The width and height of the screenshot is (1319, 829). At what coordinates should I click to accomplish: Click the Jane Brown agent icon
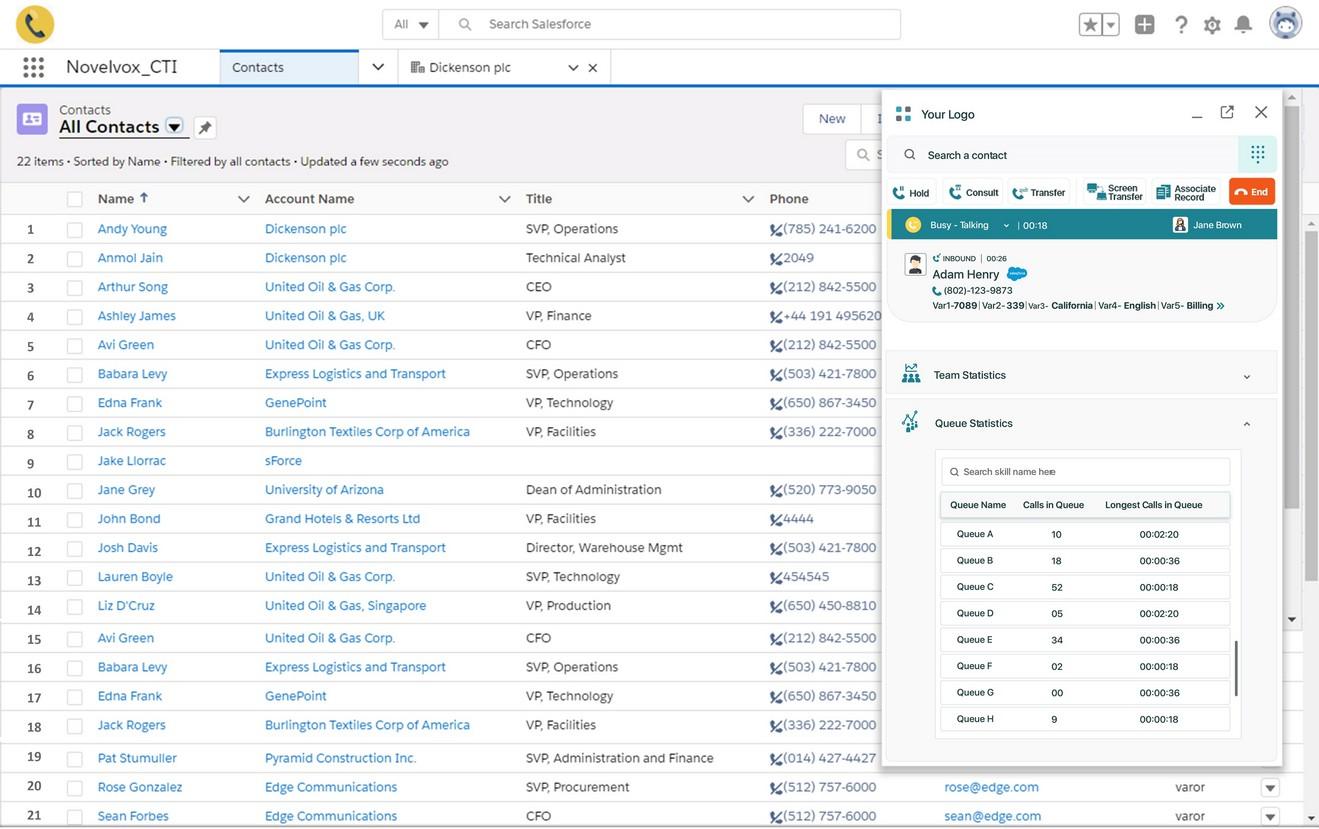1180,225
